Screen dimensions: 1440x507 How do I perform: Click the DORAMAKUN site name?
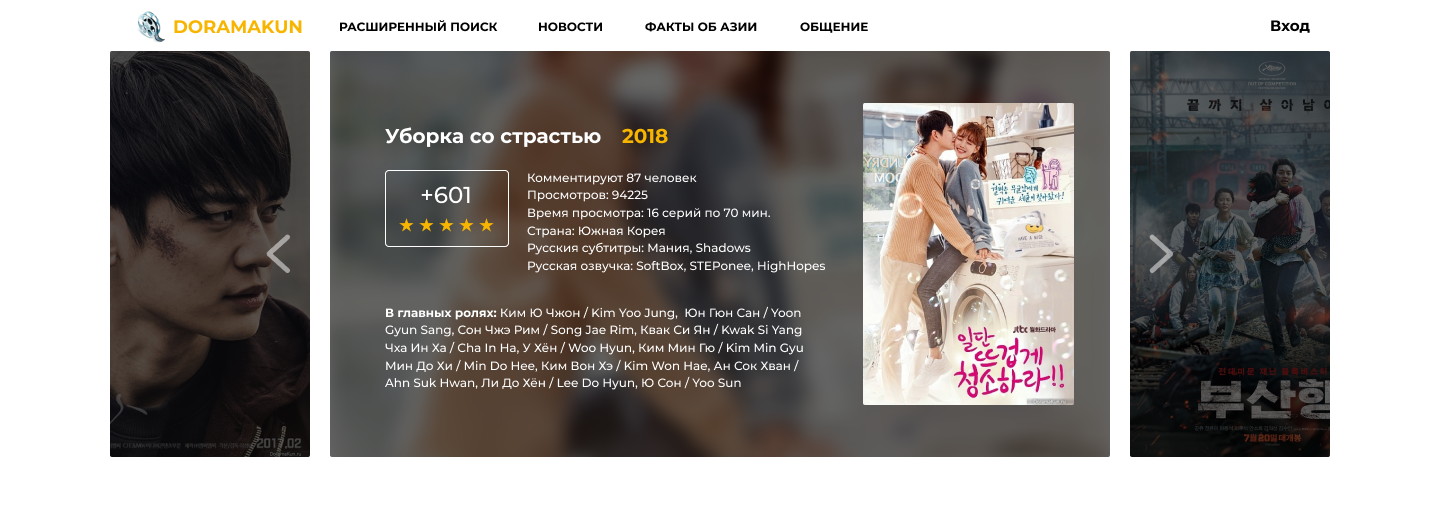click(x=238, y=27)
